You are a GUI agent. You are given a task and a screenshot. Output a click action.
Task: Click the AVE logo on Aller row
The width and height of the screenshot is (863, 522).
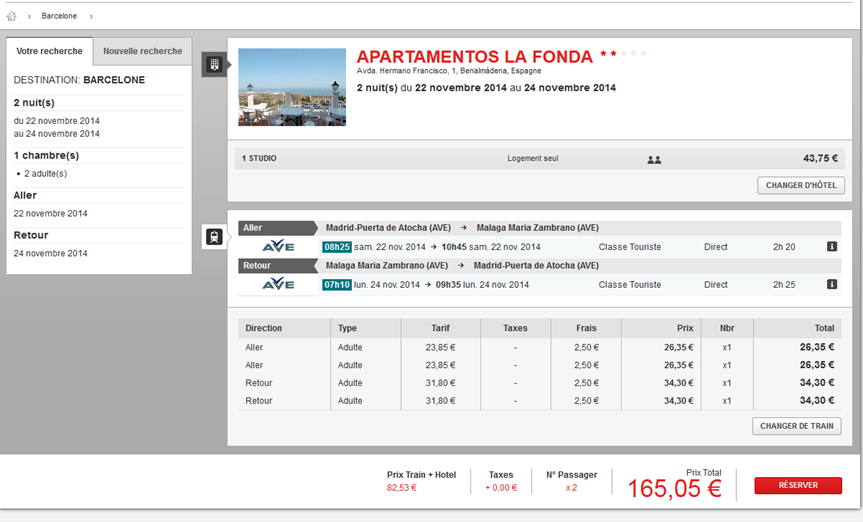tap(277, 247)
